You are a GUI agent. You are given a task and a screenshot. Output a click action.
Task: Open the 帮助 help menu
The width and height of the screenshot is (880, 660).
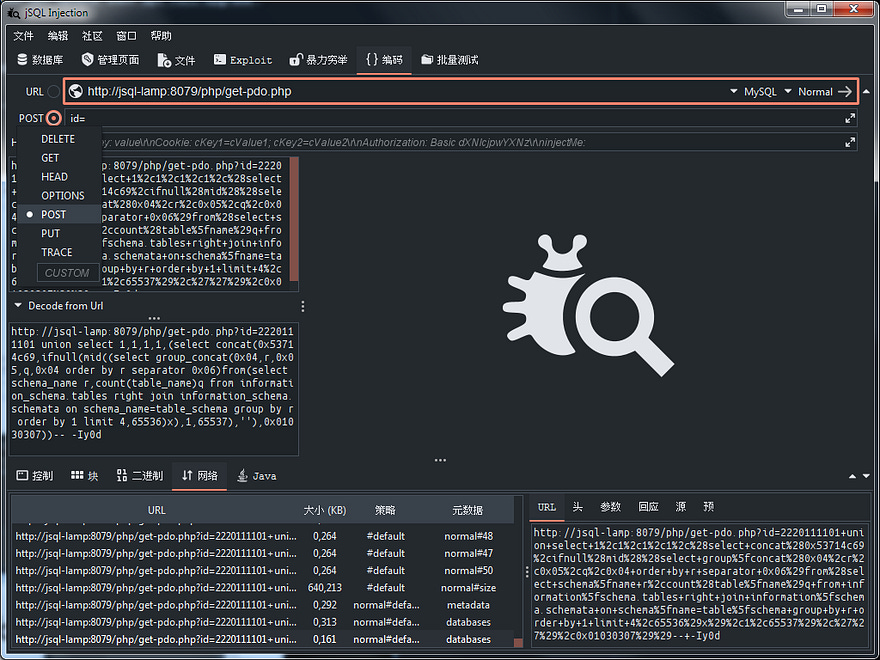pos(161,36)
